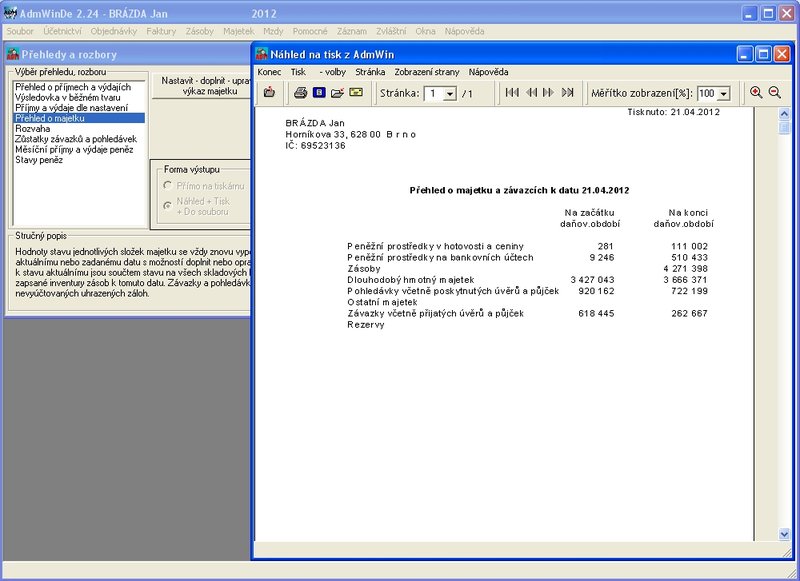
Task: Click the yellow envelope icon in toolbar
Action: [356, 92]
